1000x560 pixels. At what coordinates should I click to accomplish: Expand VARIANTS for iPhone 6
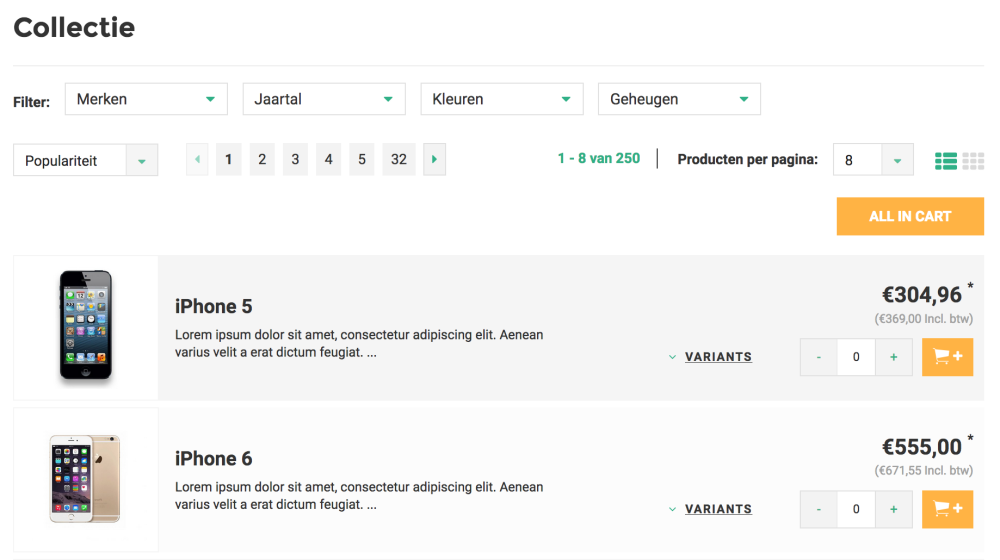click(710, 509)
